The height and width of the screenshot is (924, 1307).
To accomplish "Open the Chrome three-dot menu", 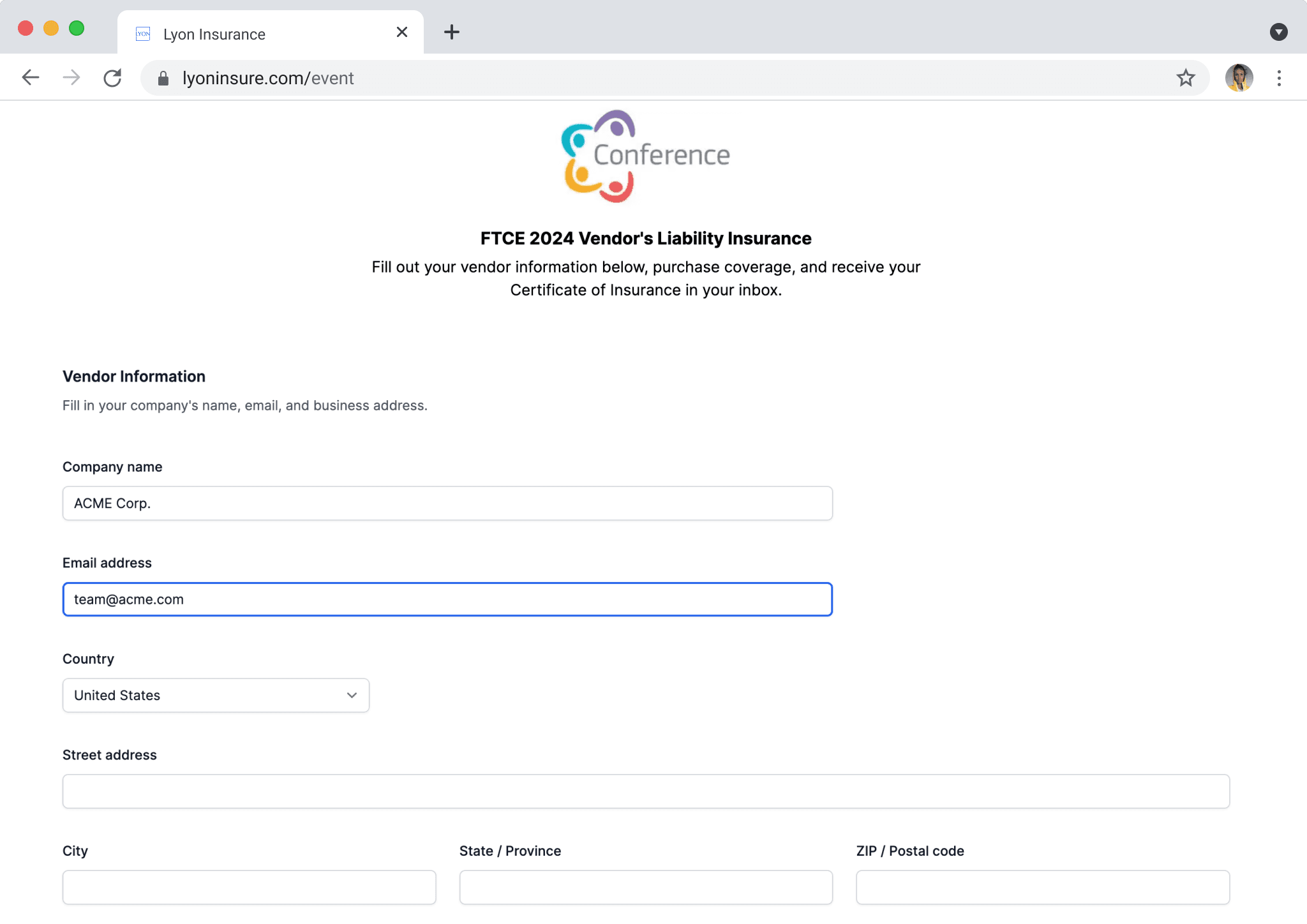I will click(x=1279, y=78).
